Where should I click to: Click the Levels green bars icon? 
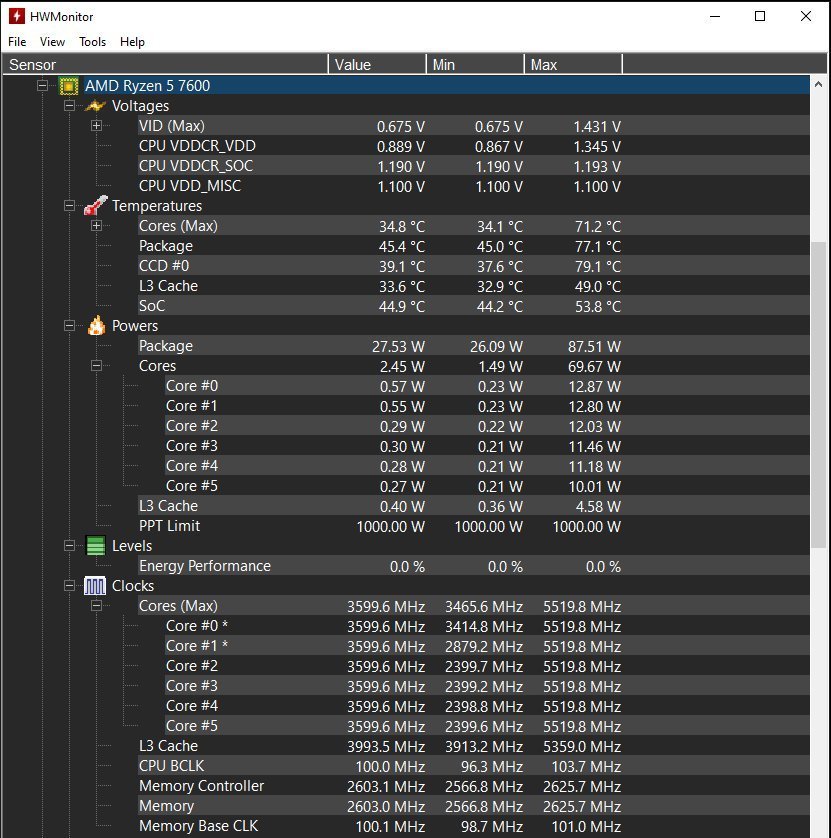coord(96,546)
